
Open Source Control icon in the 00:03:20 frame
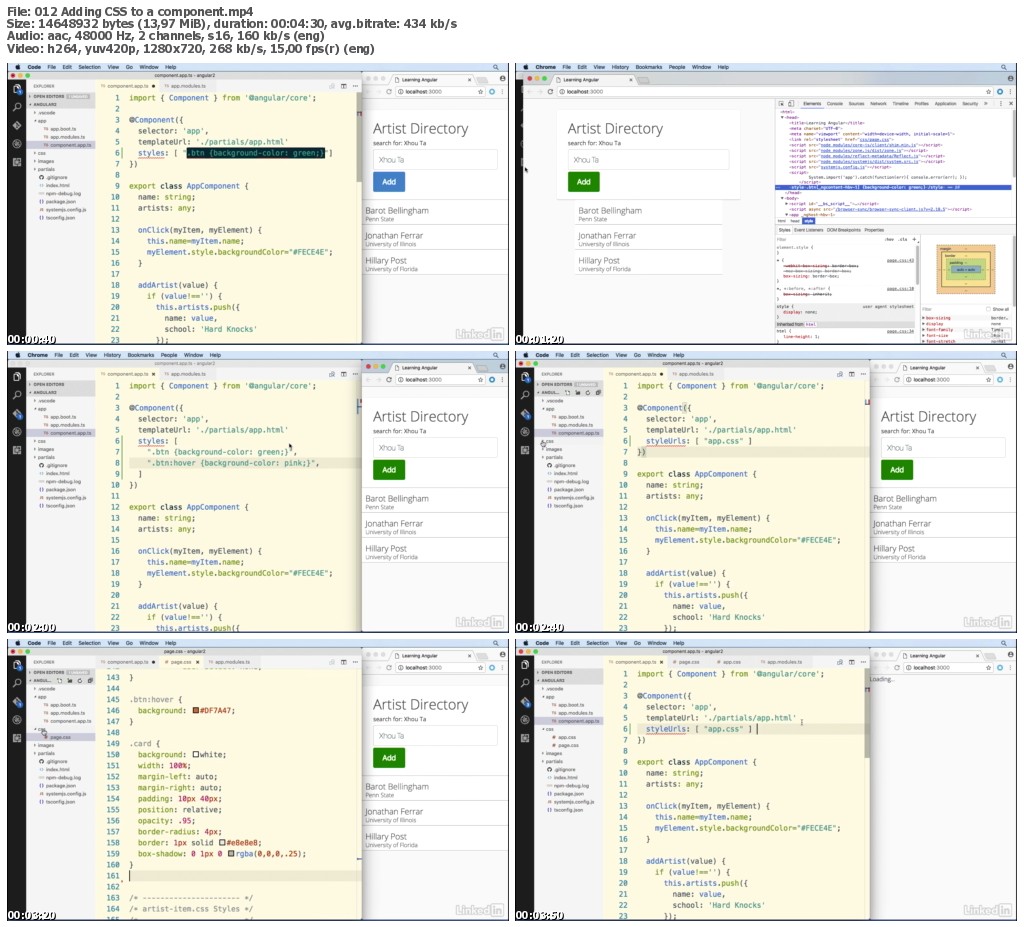(x=17, y=702)
